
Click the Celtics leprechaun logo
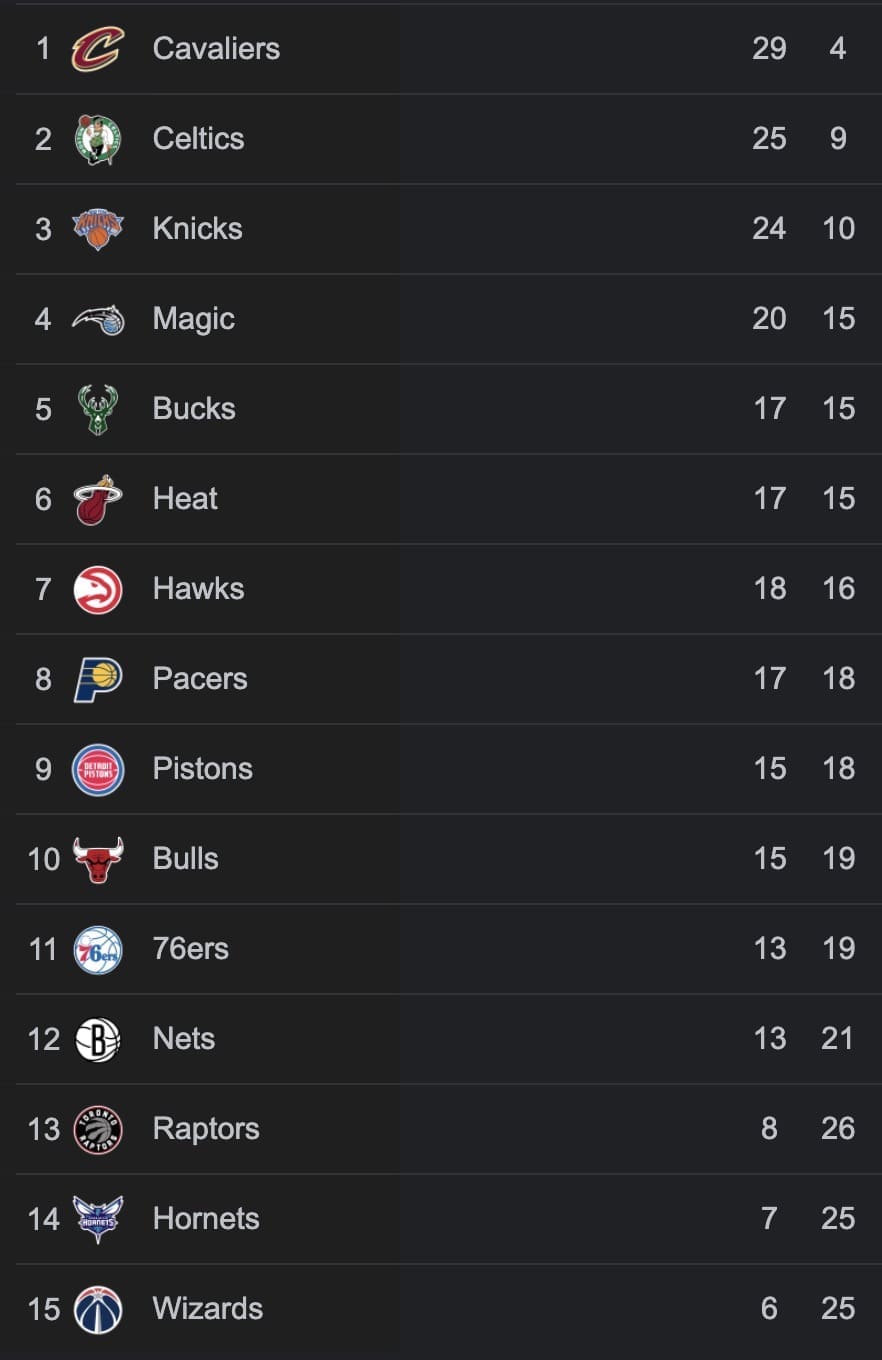click(x=98, y=139)
